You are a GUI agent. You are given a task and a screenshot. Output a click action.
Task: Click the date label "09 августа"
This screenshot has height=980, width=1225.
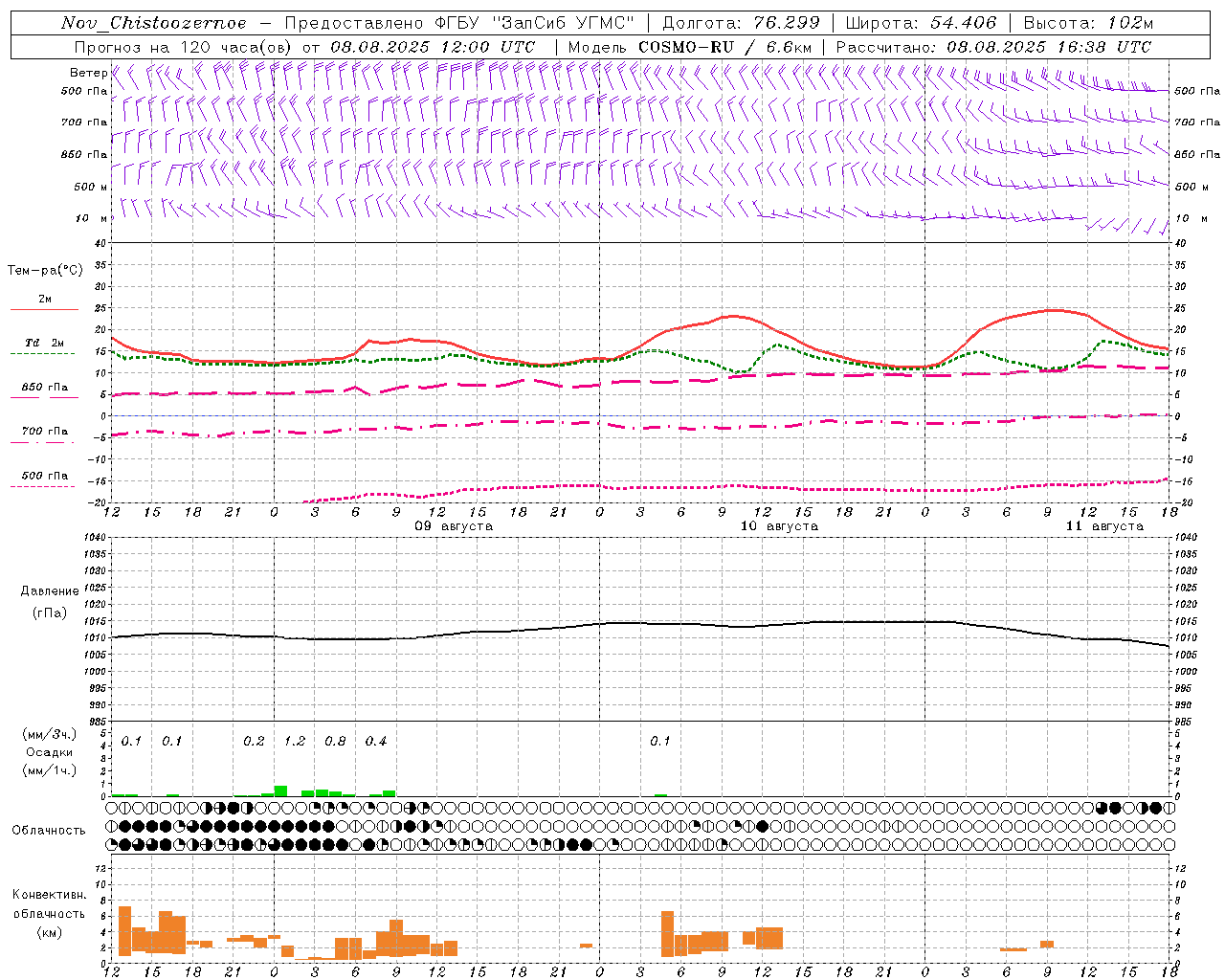coord(454,526)
